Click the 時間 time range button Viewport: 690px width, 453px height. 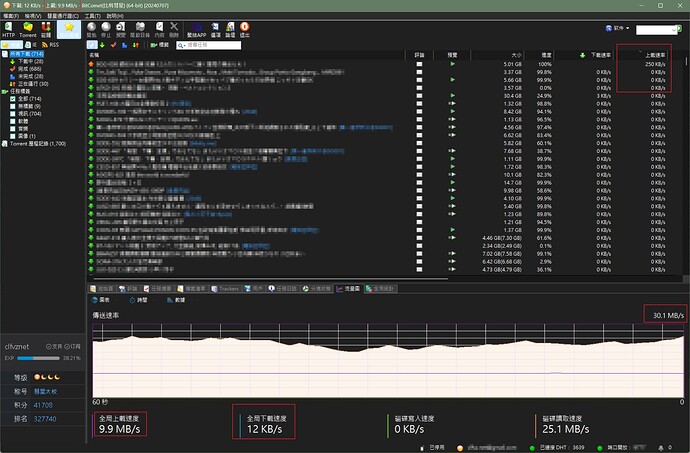click(138, 300)
